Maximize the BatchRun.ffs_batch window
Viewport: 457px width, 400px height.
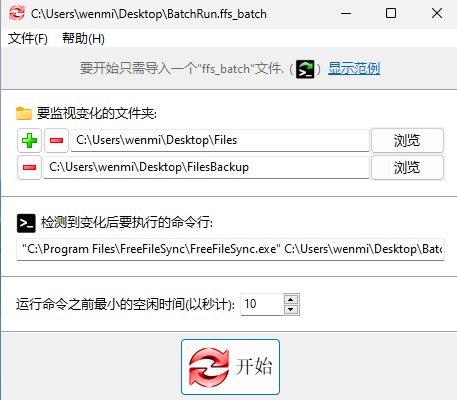(391, 14)
